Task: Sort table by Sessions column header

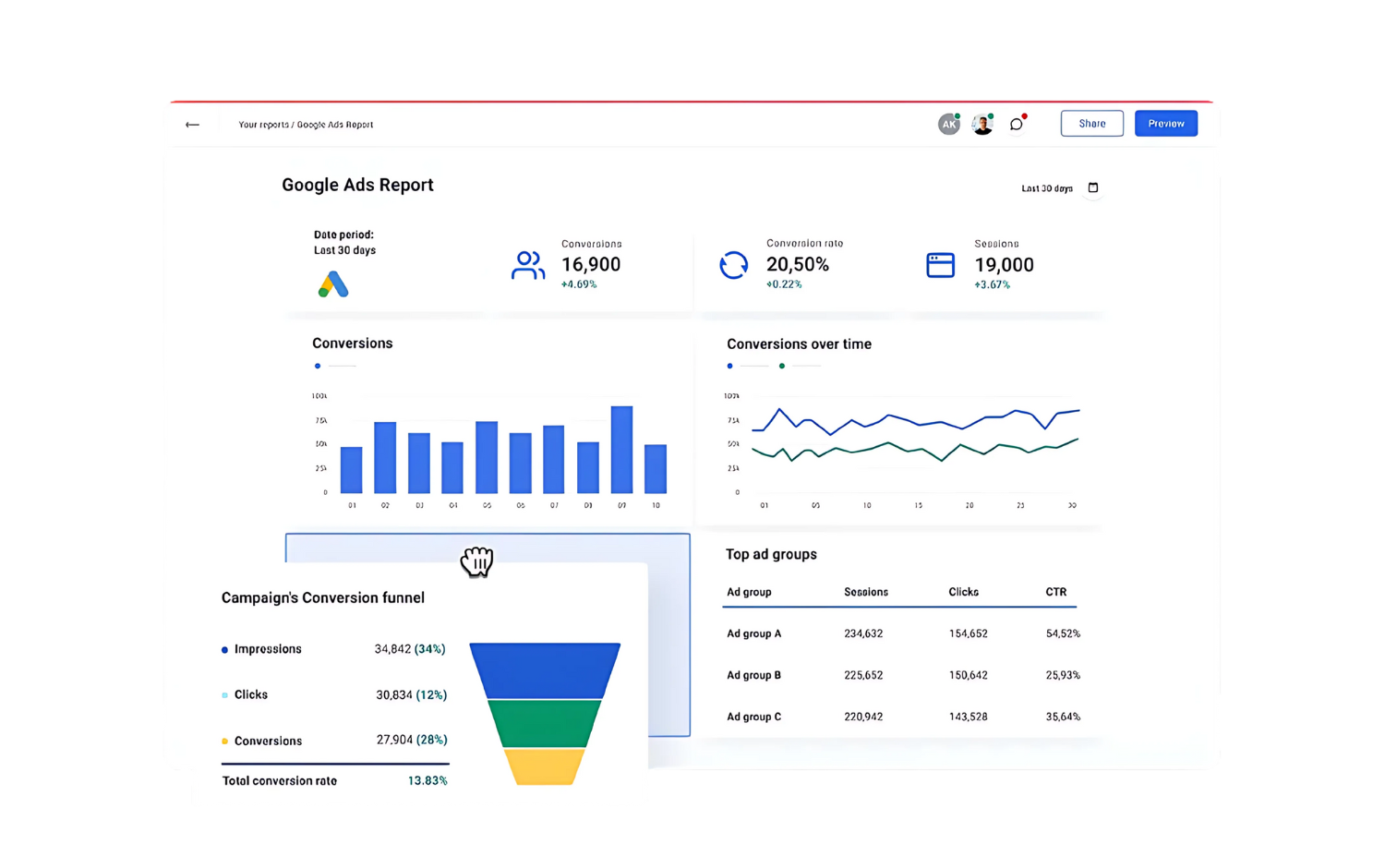Action: point(865,592)
